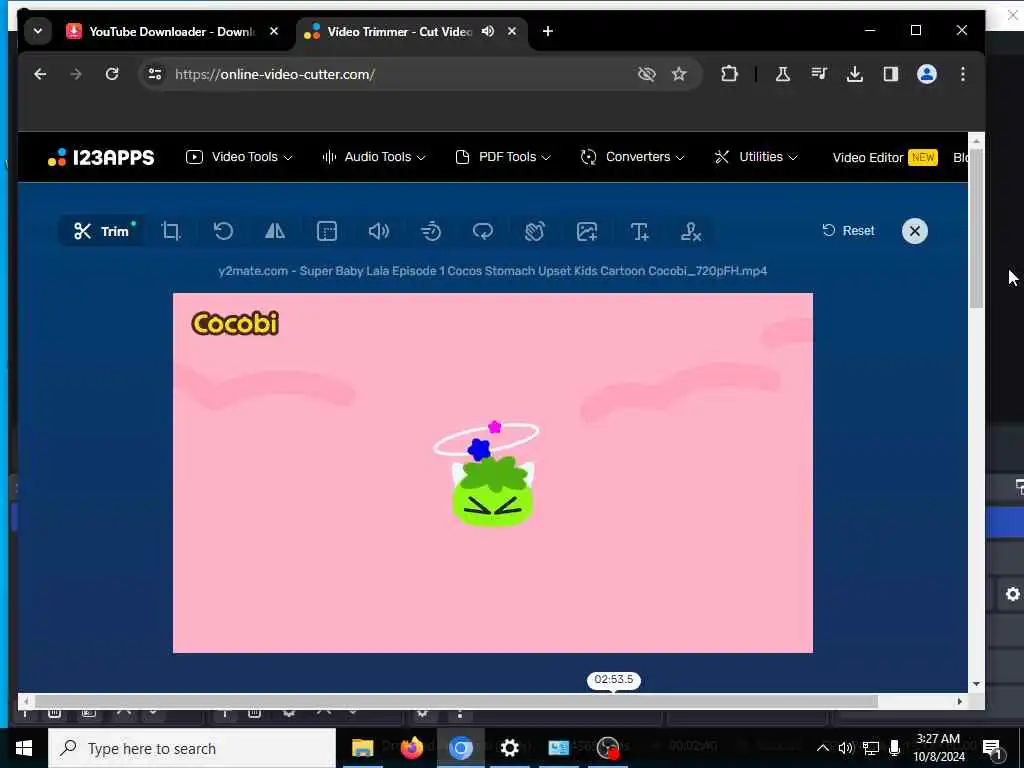
Task: Go back to previous page
Action: tap(40, 74)
